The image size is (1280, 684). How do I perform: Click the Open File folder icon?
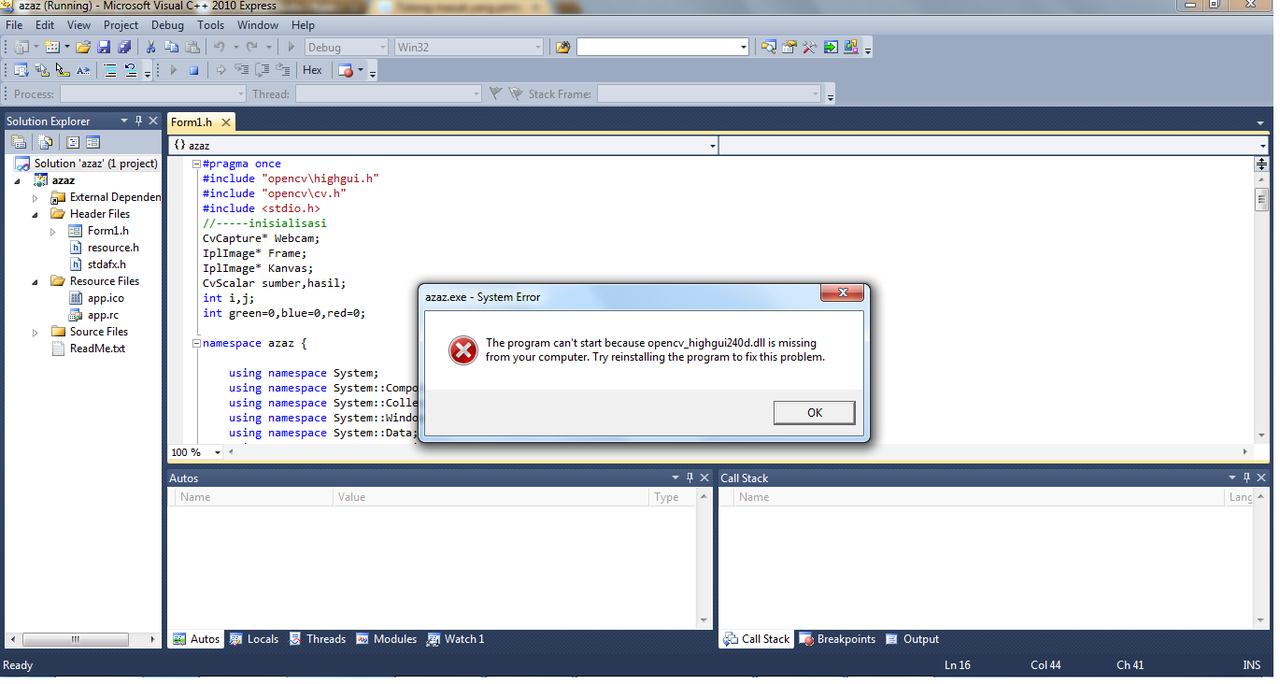tap(83, 47)
